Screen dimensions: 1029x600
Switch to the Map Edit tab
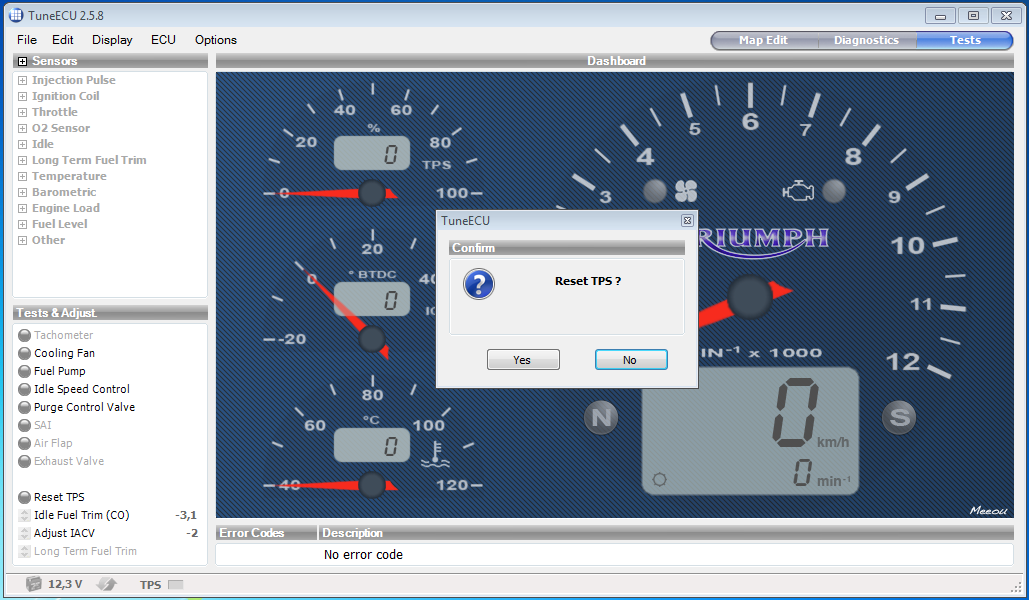(x=763, y=40)
